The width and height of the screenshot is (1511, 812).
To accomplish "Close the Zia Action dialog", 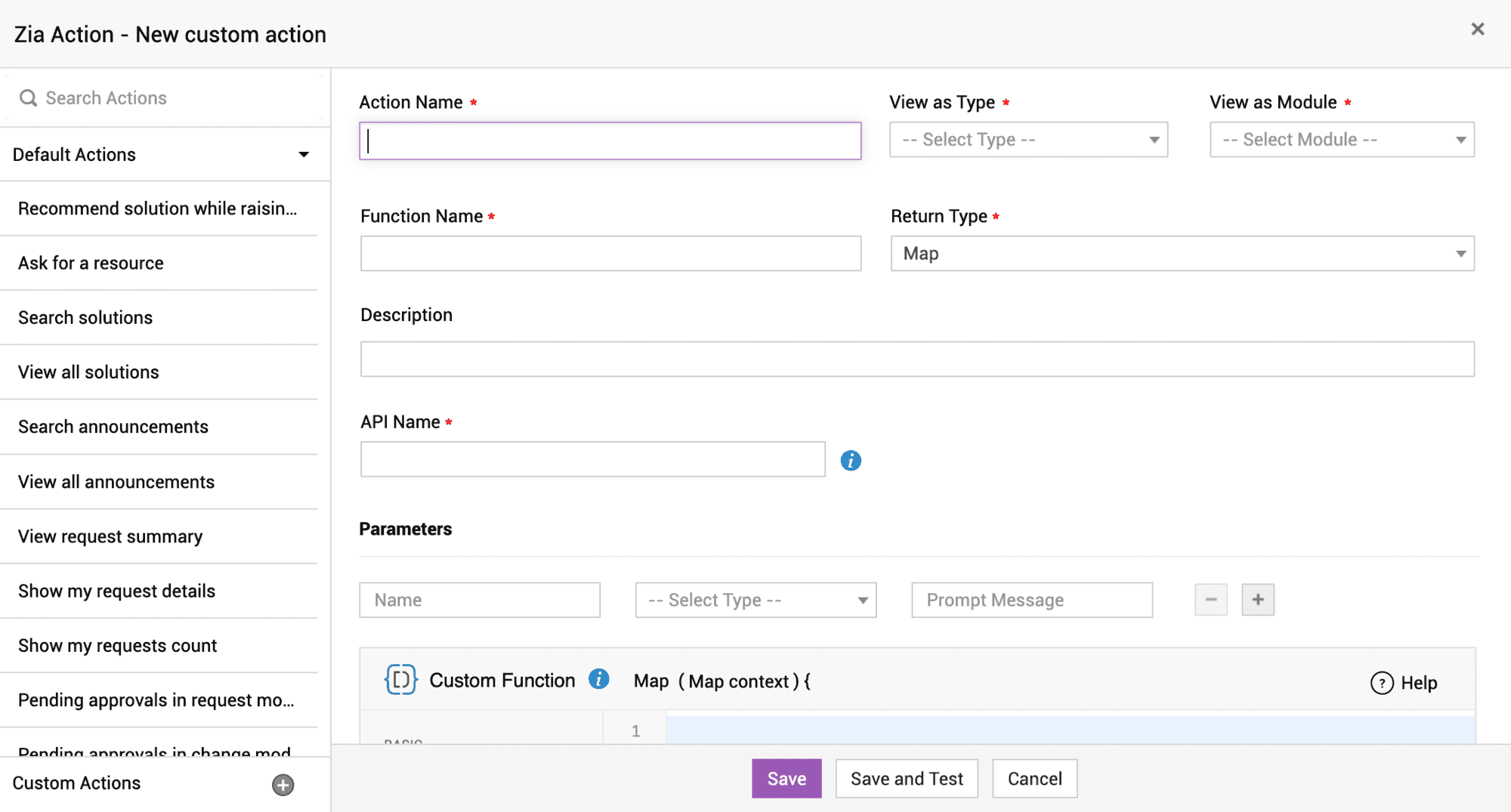I will [x=1478, y=29].
